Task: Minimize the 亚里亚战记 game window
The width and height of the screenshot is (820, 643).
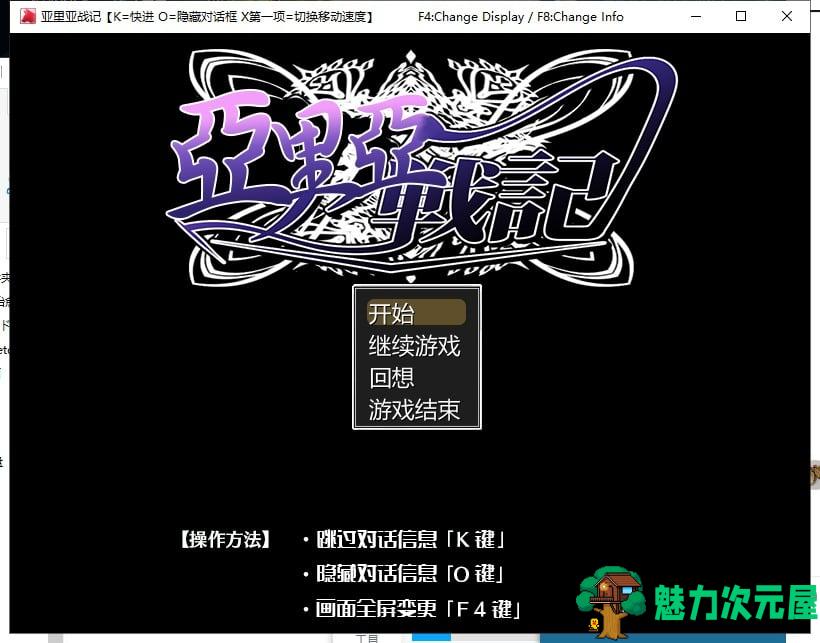Action: [x=696, y=16]
